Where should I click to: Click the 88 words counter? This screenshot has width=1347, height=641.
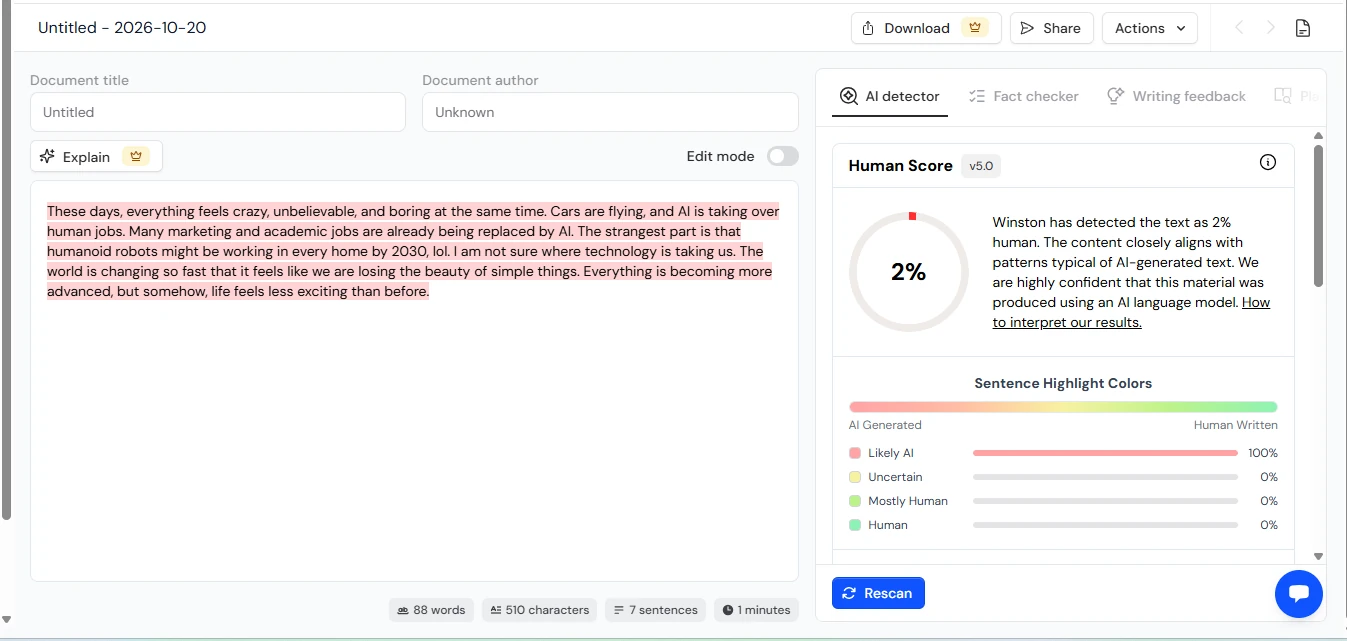click(x=431, y=610)
